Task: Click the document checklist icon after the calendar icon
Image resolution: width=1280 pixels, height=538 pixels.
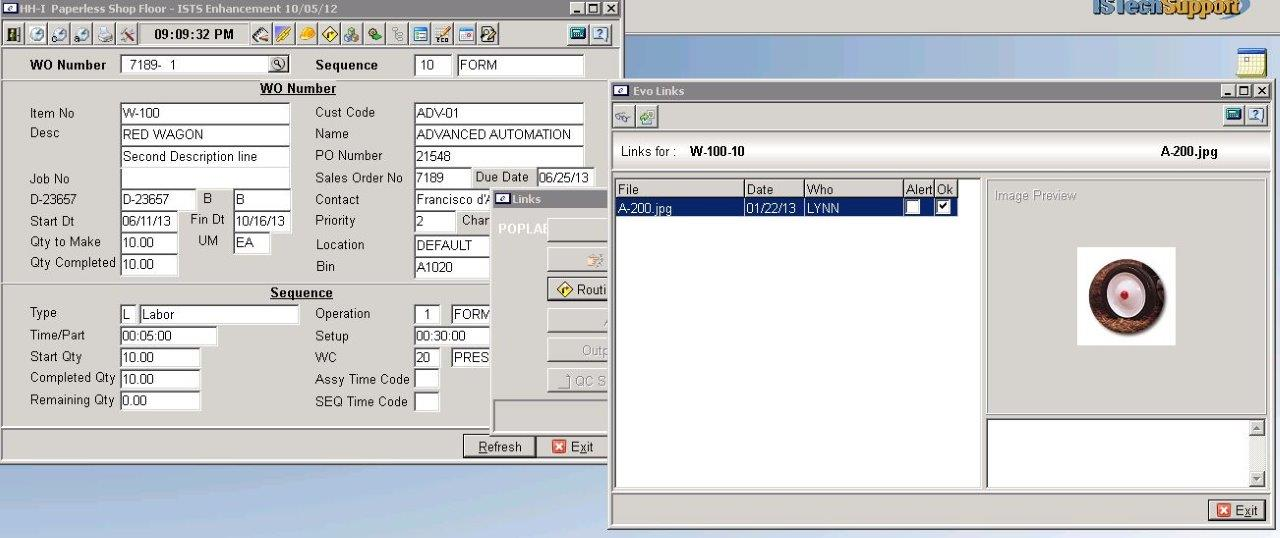Action: point(488,34)
